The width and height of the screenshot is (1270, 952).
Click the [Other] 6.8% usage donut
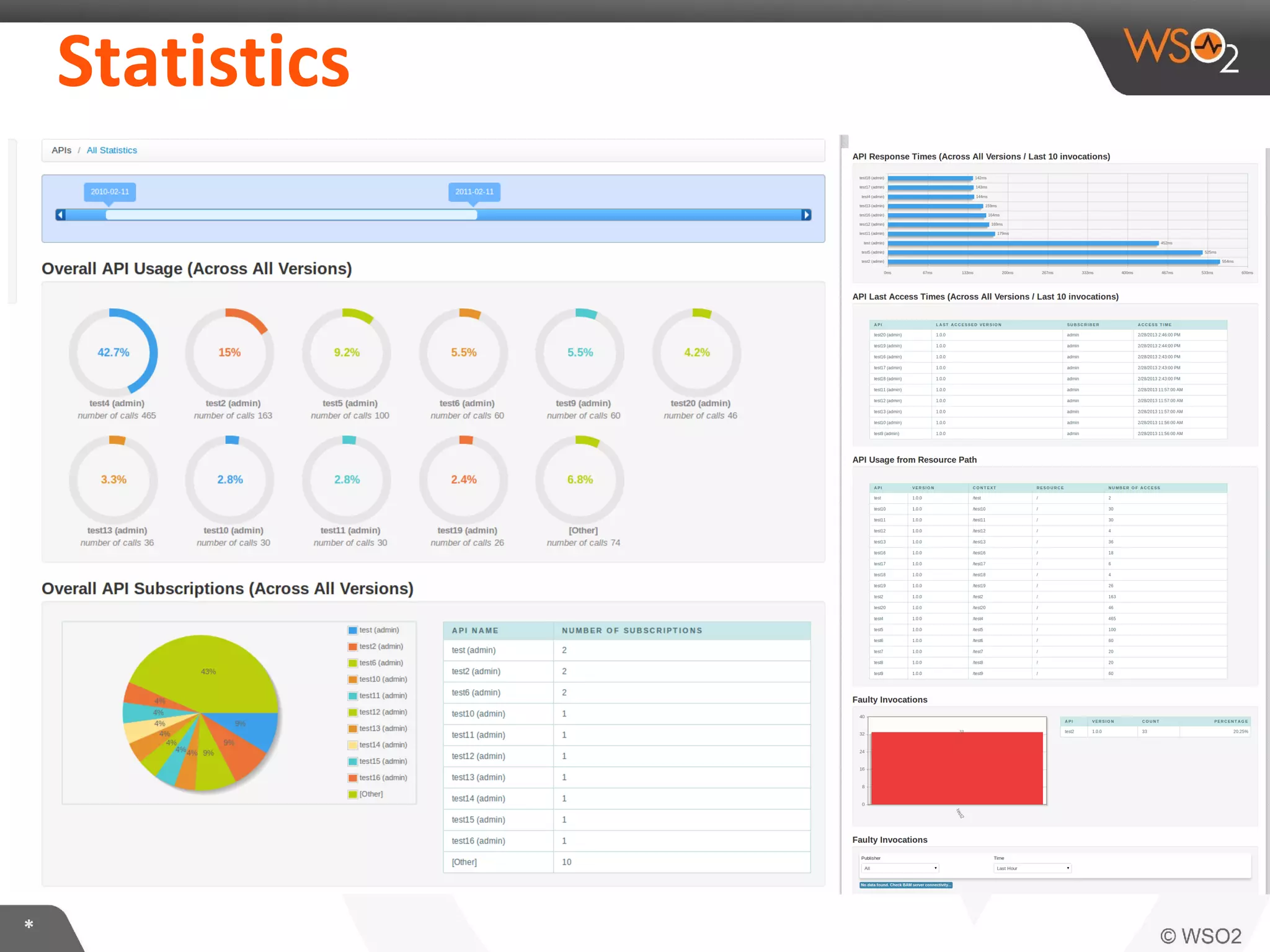[x=580, y=479]
